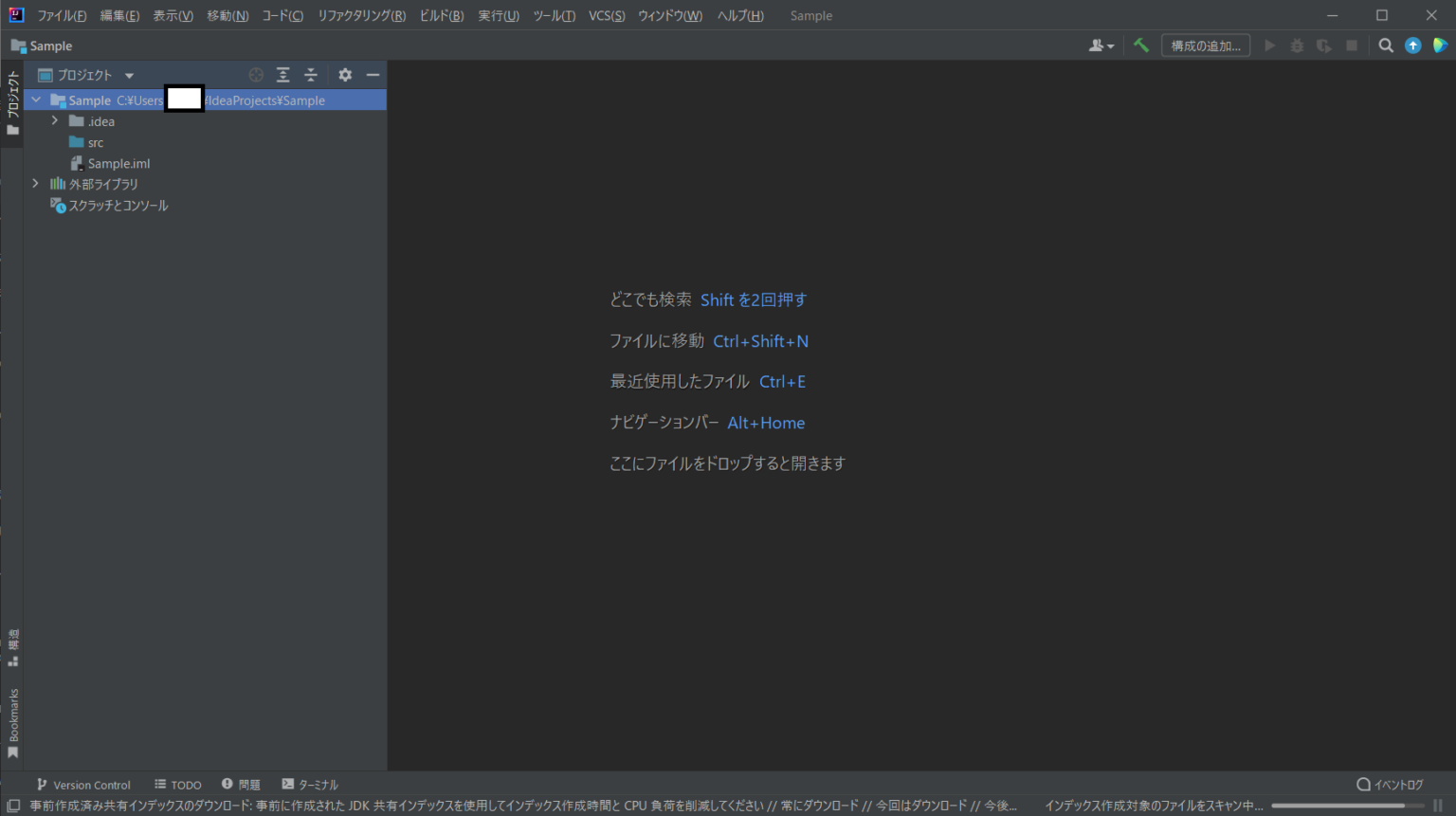Select the Debug bug icon in toolbar

1297,45
